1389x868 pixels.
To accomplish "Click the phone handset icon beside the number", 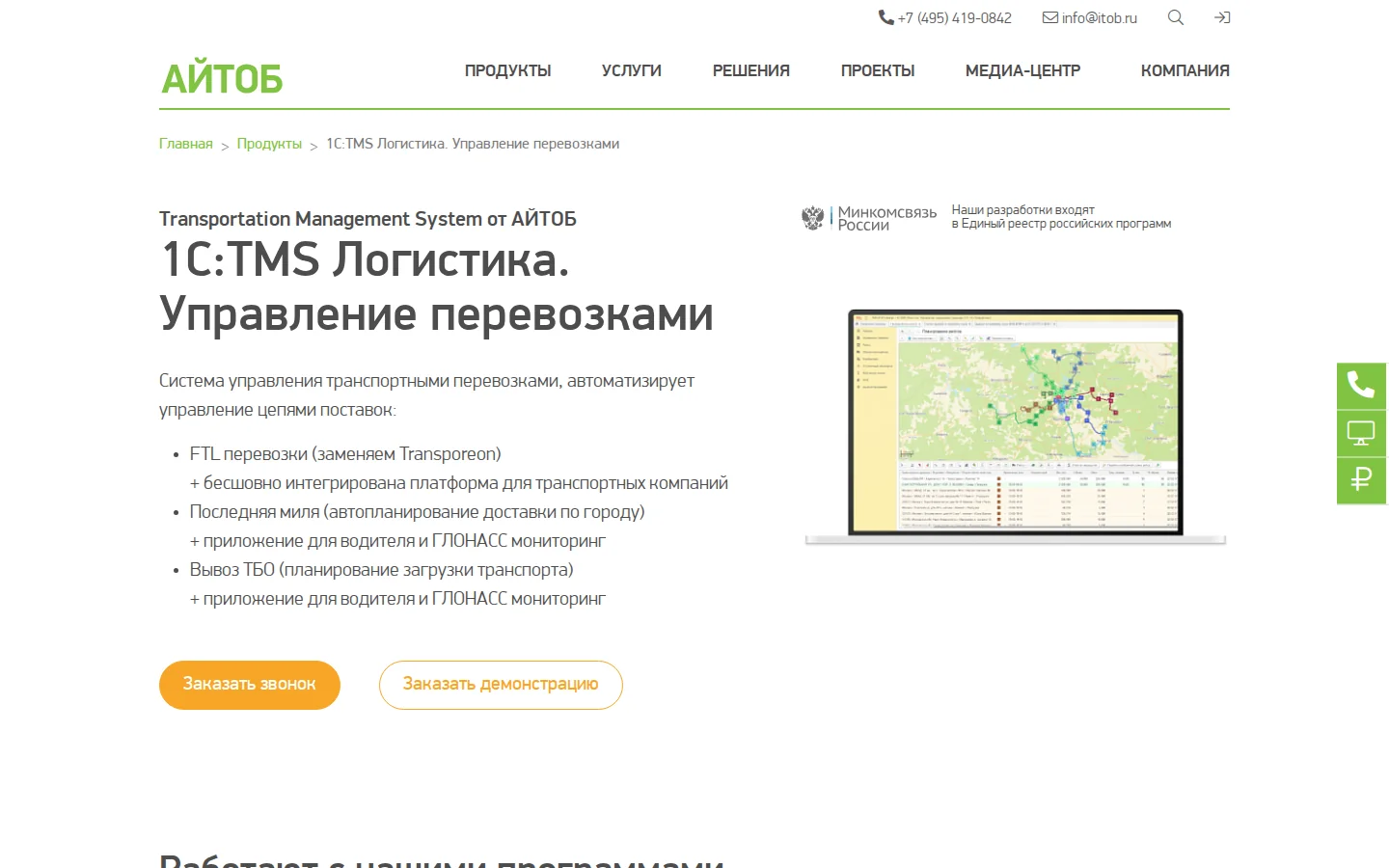I will (885, 17).
